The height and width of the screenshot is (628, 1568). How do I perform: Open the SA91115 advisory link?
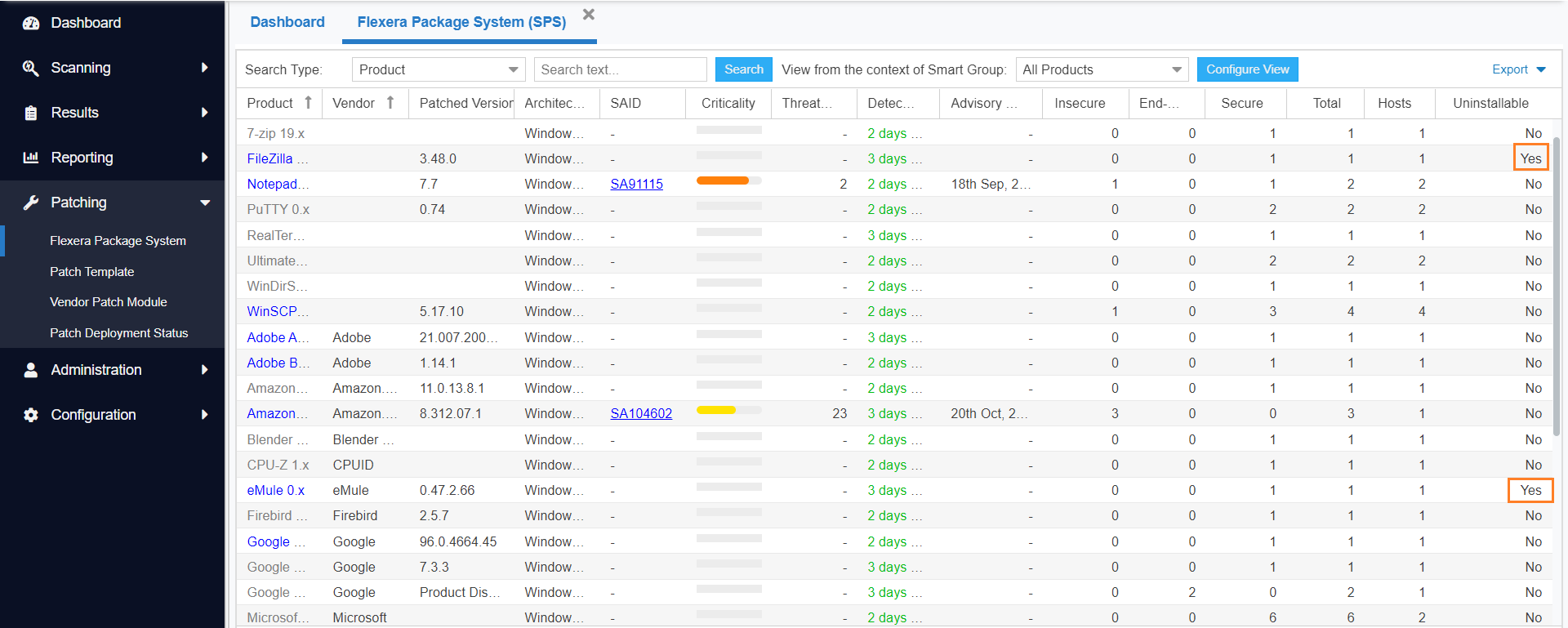(x=636, y=185)
